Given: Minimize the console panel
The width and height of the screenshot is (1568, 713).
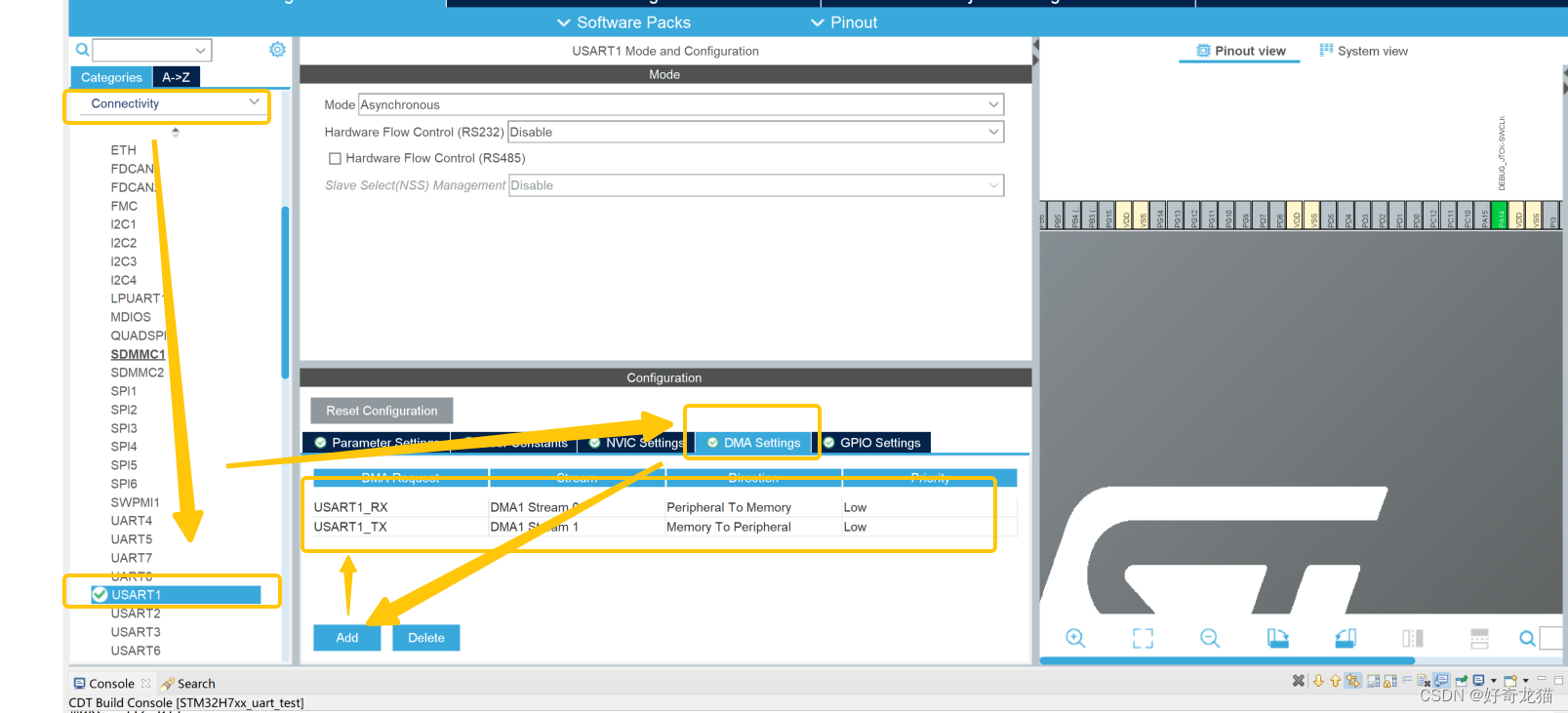Looking at the screenshot, I should 1542,679.
